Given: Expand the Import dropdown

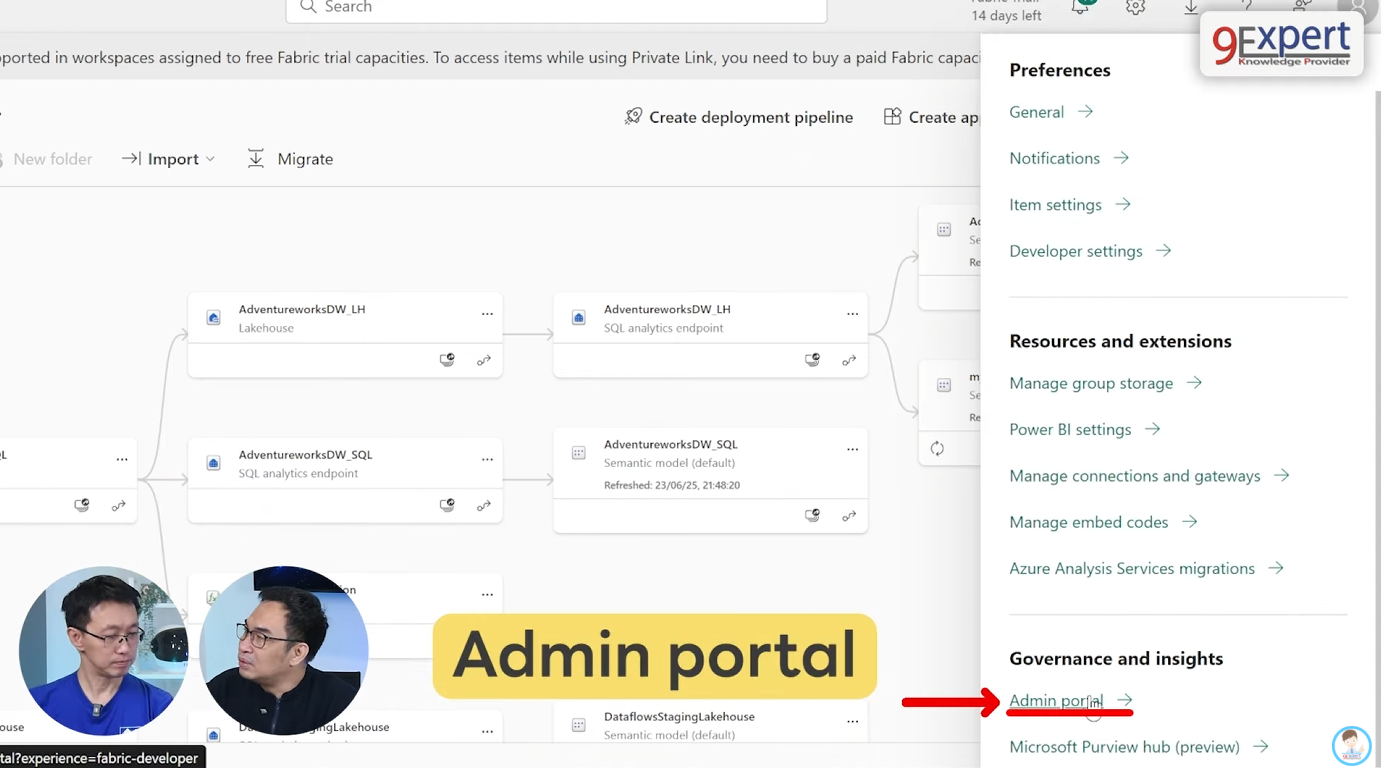Looking at the screenshot, I should (211, 158).
